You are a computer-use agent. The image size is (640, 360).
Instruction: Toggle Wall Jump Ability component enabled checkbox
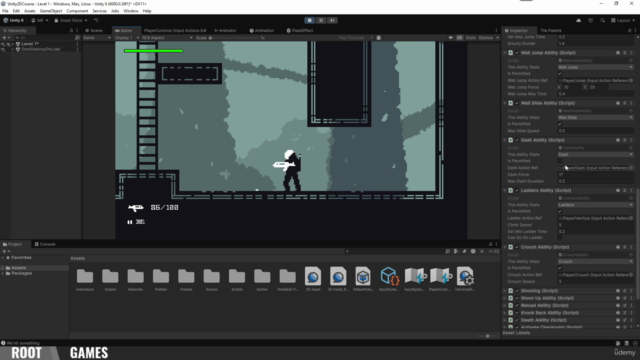click(517, 53)
